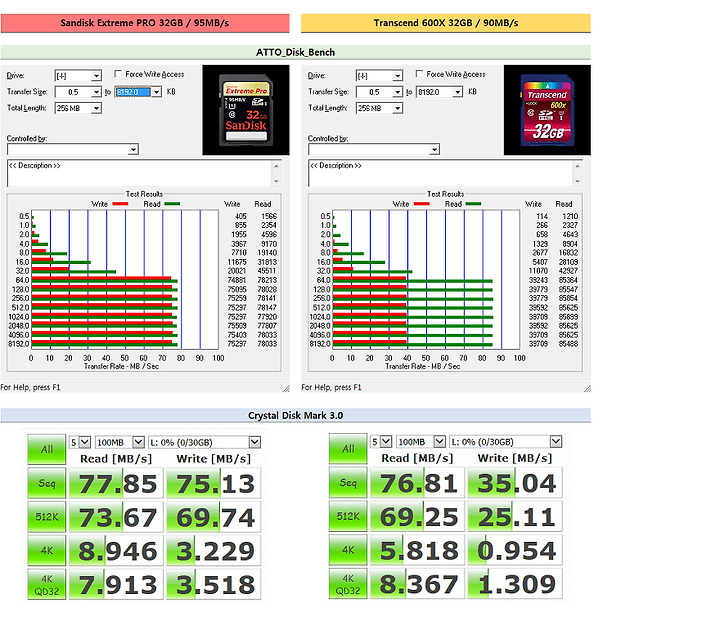
Task: Select Sandisk 4K QD32 read value 7.913
Action: [116, 585]
